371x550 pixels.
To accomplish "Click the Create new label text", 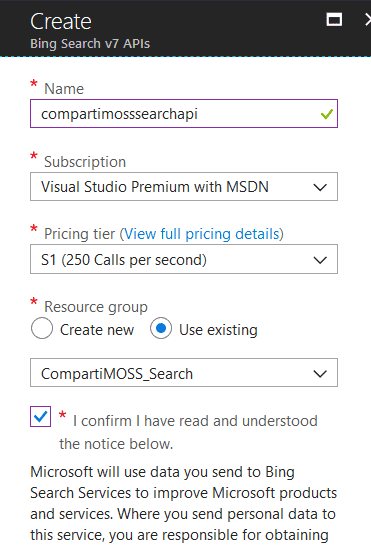I will click(x=97, y=330).
